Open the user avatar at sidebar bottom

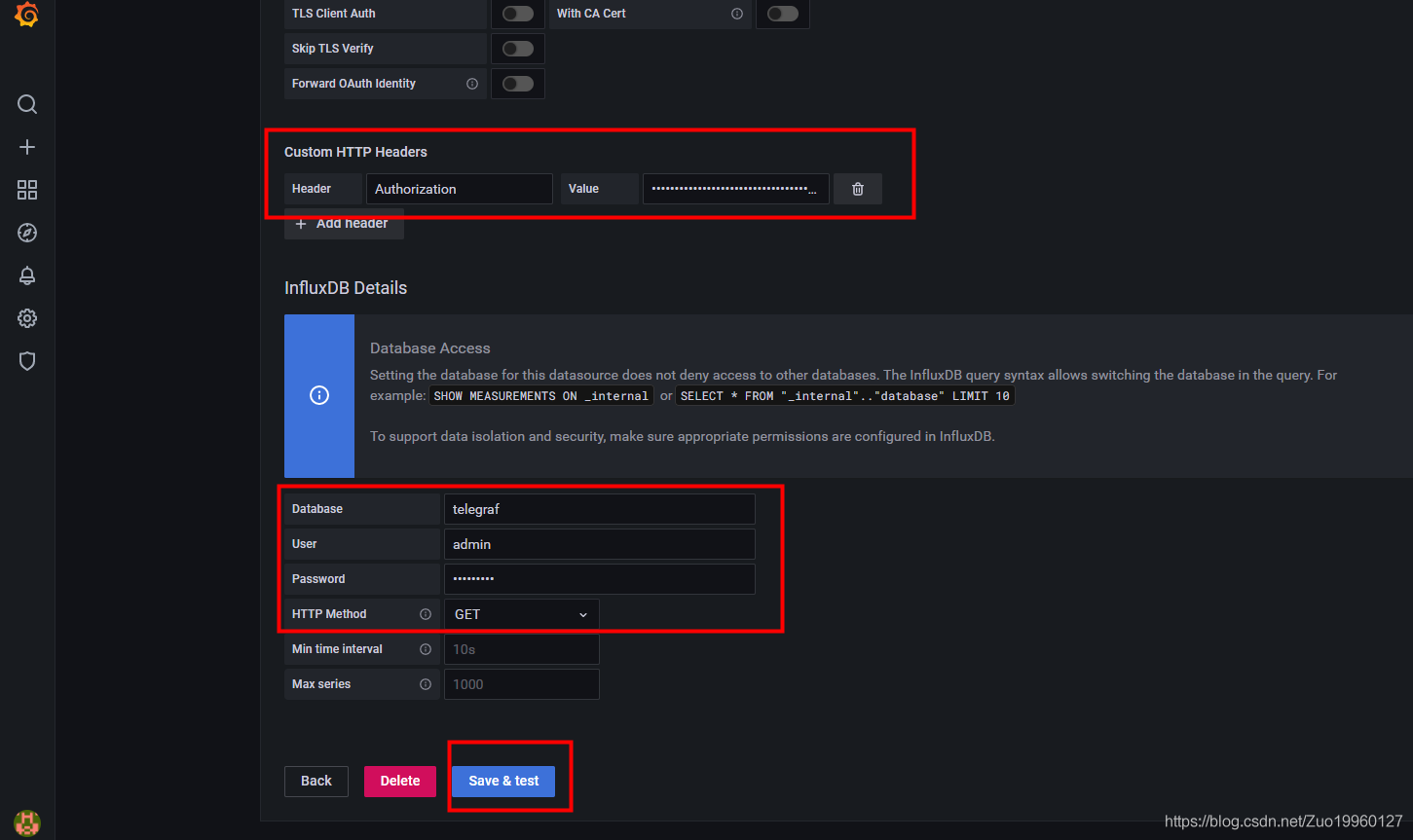27,822
